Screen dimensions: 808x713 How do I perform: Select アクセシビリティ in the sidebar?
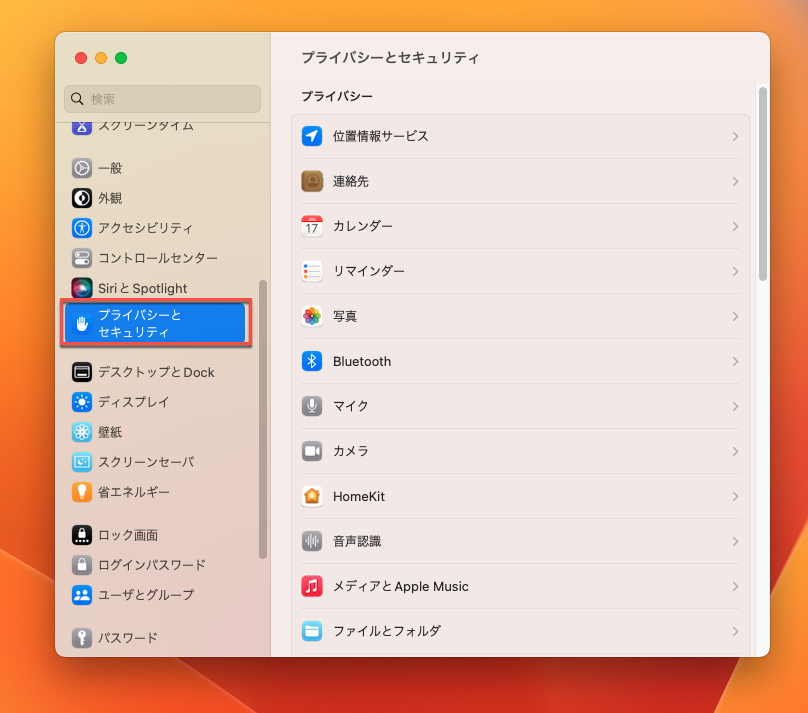145,228
